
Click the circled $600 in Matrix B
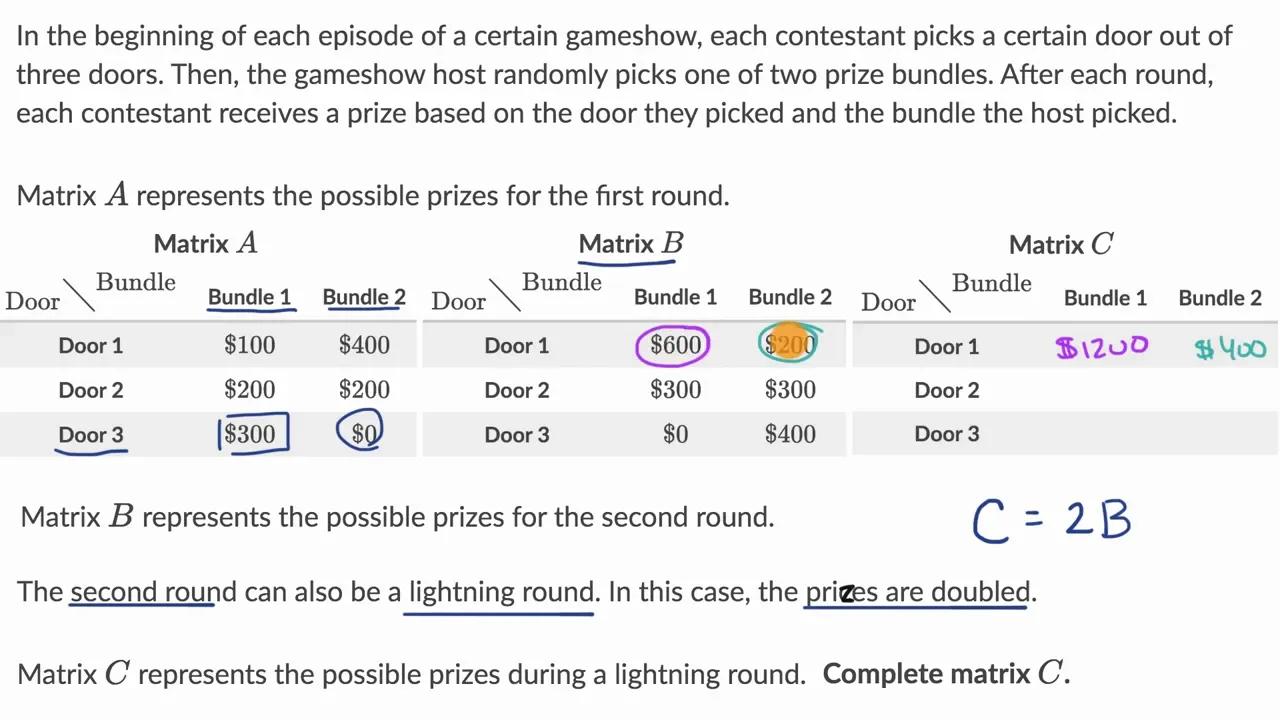675,345
